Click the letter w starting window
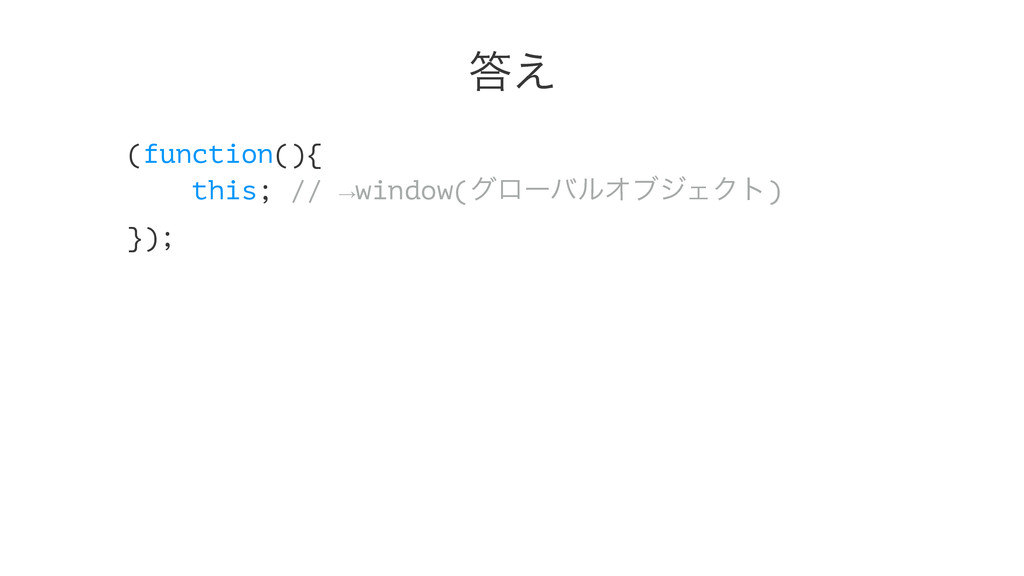The width and height of the screenshot is (1024, 576). tap(364, 192)
